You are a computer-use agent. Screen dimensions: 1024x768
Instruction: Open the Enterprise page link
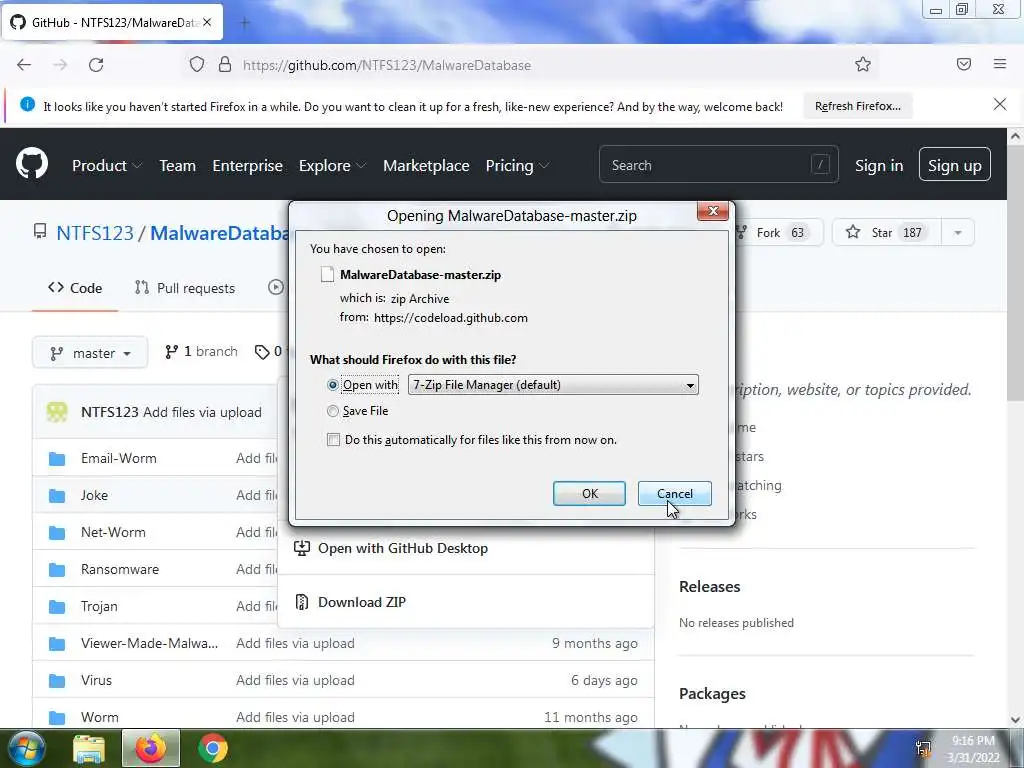[248, 165]
